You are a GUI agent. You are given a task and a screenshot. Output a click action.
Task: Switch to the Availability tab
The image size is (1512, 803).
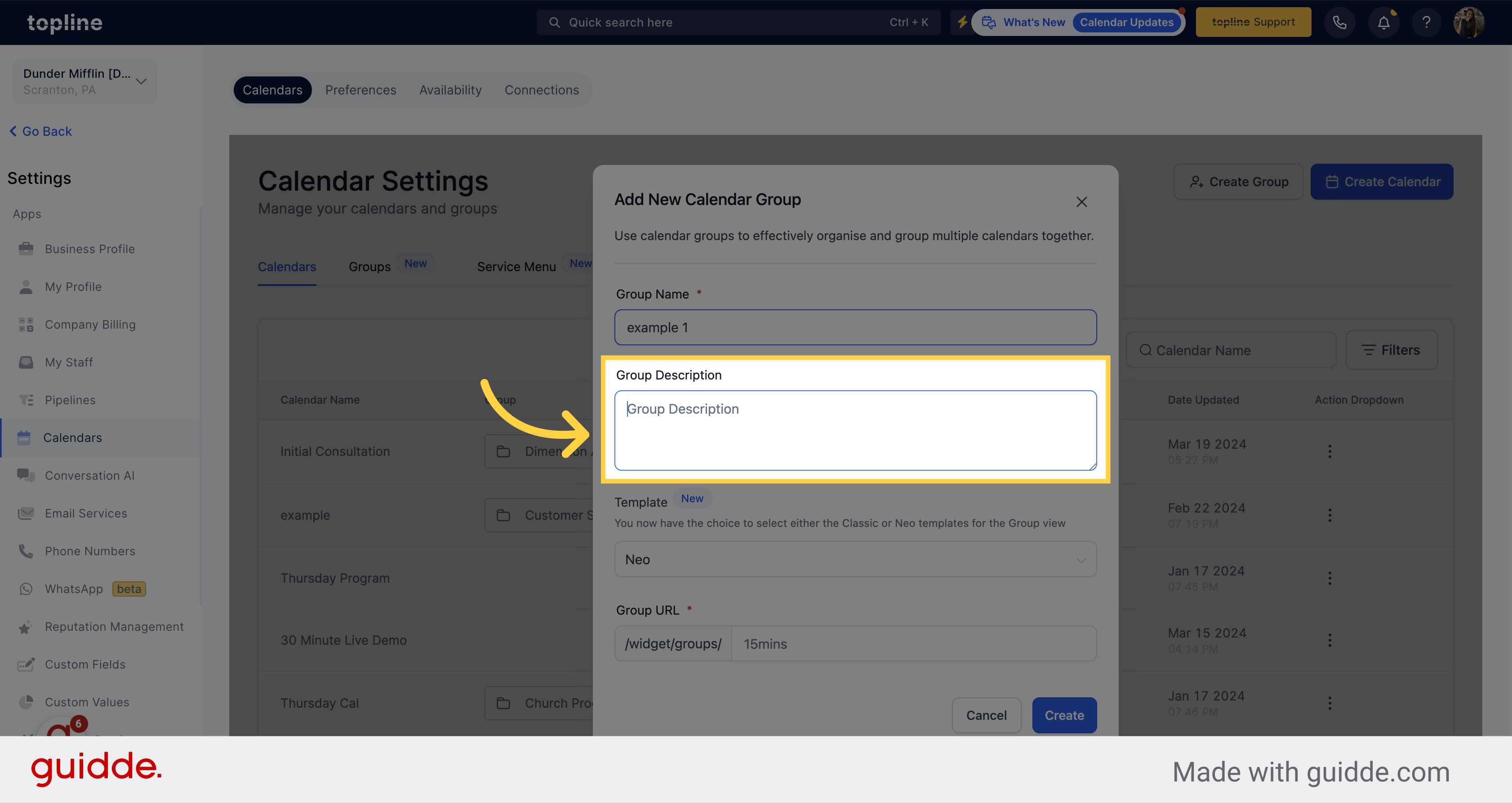point(450,90)
